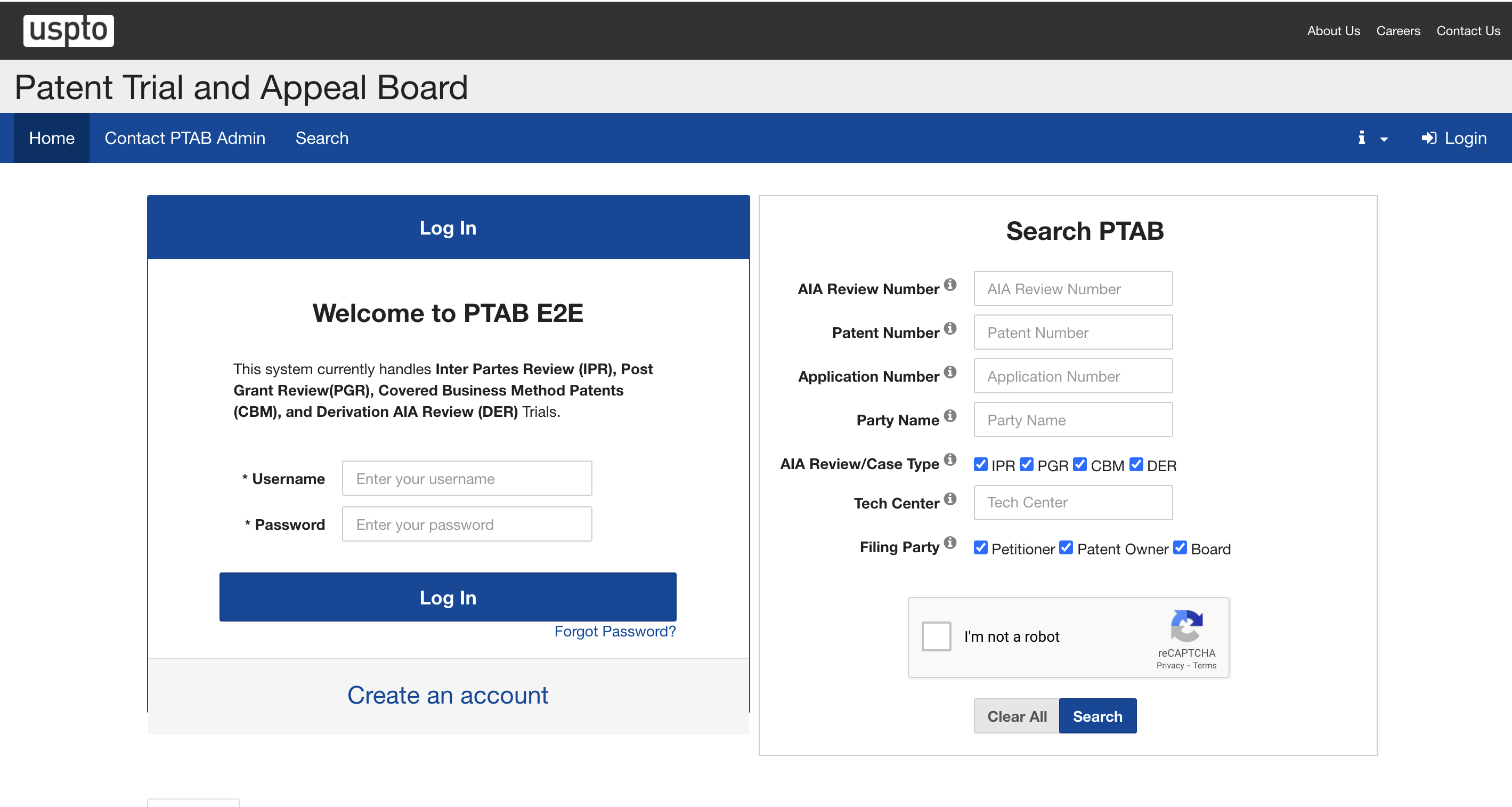1512x807 pixels.
Task: Open the About Us page
Action: [1333, 30]
